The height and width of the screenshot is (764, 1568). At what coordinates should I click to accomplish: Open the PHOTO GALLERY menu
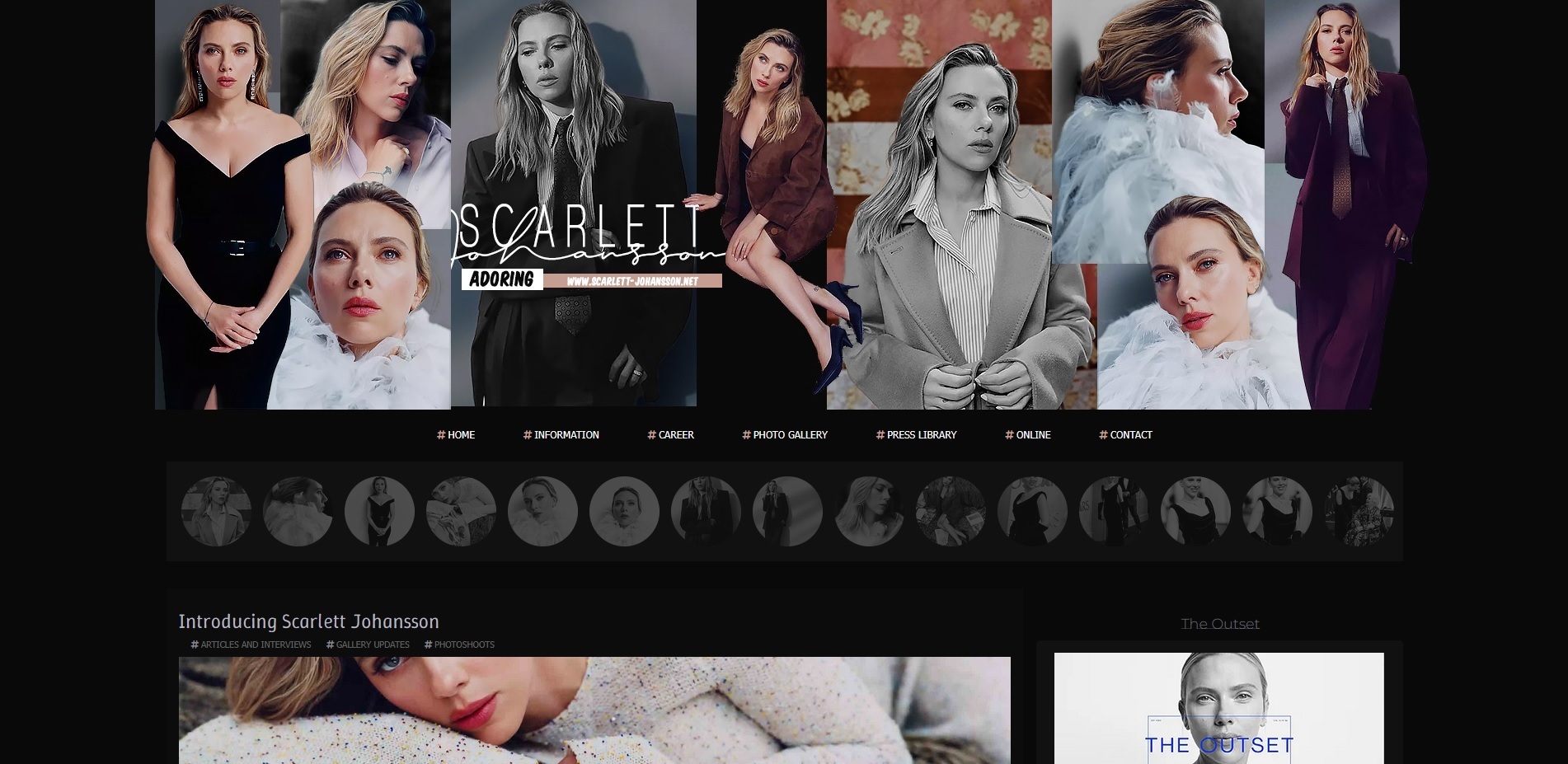[785, 435]
